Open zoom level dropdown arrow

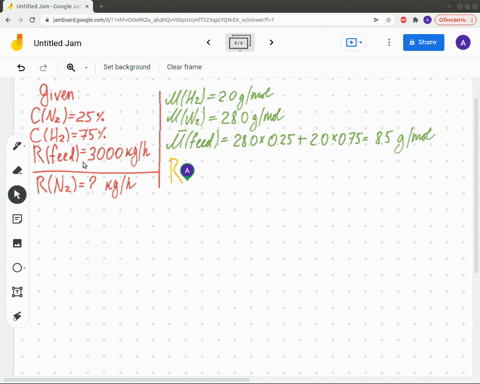[86, 68]
